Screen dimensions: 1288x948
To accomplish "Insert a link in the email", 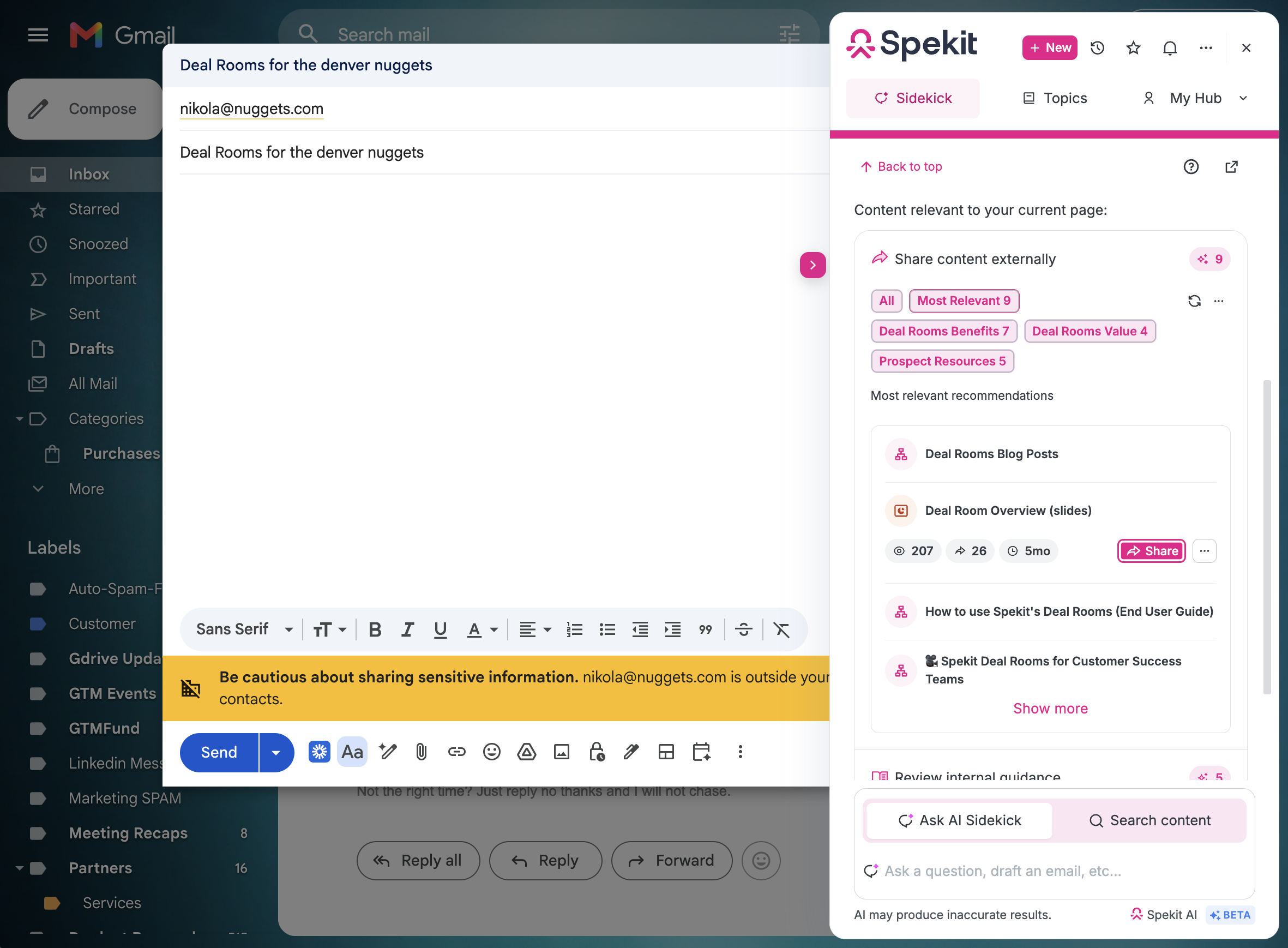I will (x=456, y=752).
